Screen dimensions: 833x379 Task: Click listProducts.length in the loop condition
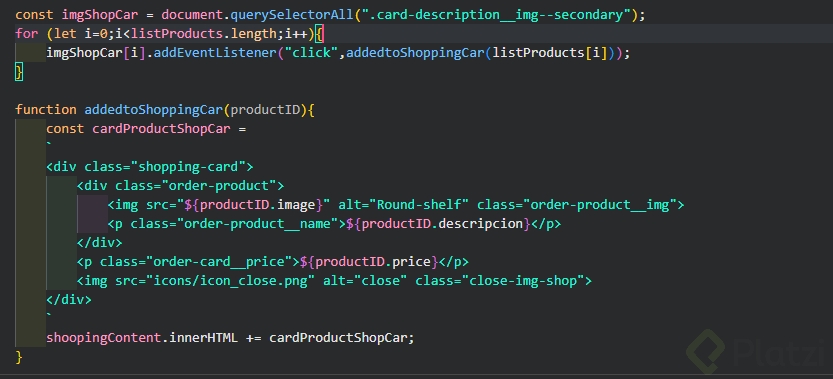(204, 34)
